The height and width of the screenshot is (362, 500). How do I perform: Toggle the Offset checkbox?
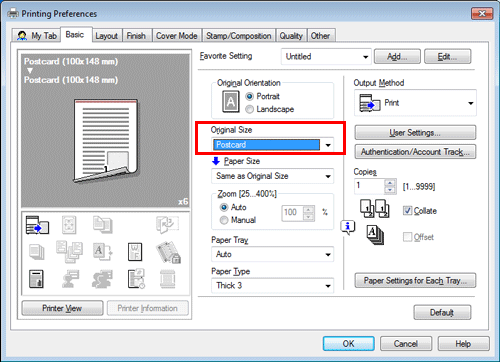click(x=407, y=237)
